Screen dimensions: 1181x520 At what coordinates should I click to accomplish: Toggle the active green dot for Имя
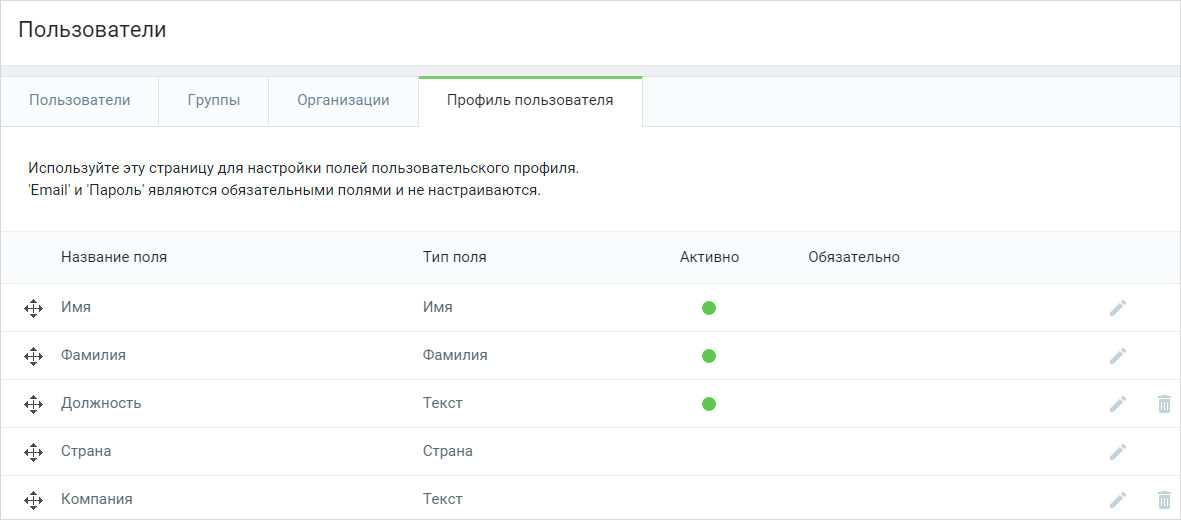[709, 307]
